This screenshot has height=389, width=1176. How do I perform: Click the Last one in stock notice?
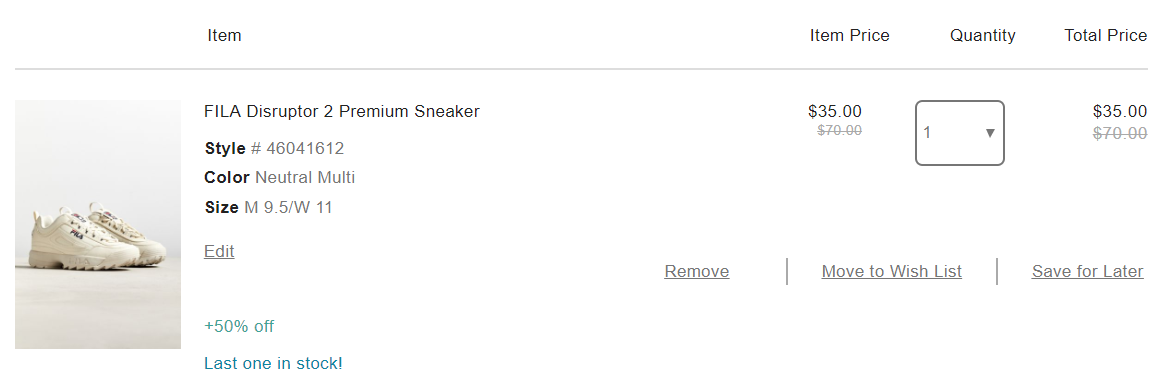(273, 364)
